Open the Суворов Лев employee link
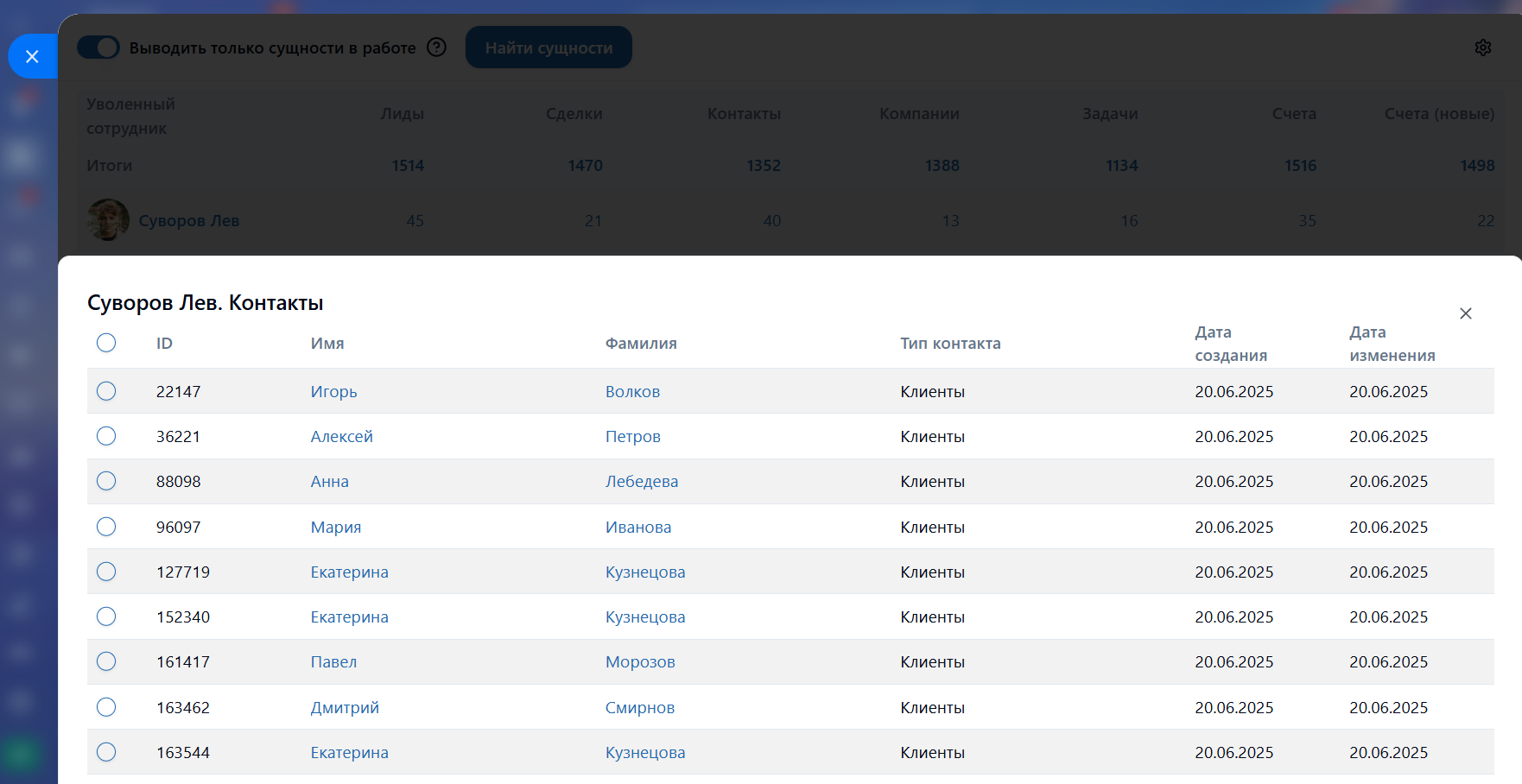 [189, 220]
